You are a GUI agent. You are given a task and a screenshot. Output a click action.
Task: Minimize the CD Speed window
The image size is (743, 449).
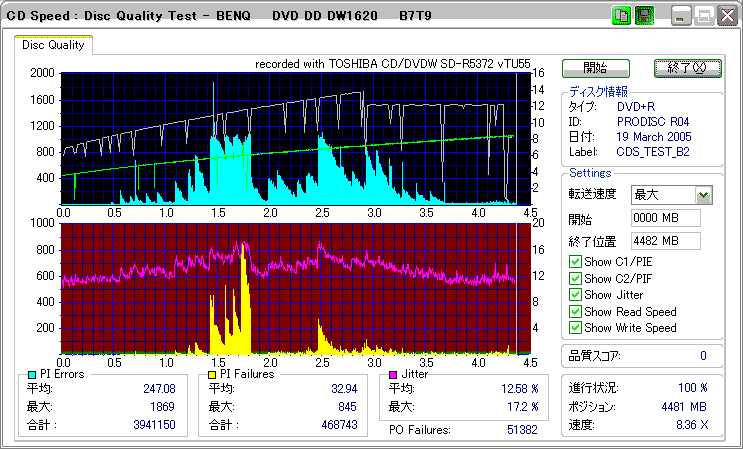(680, 17)
